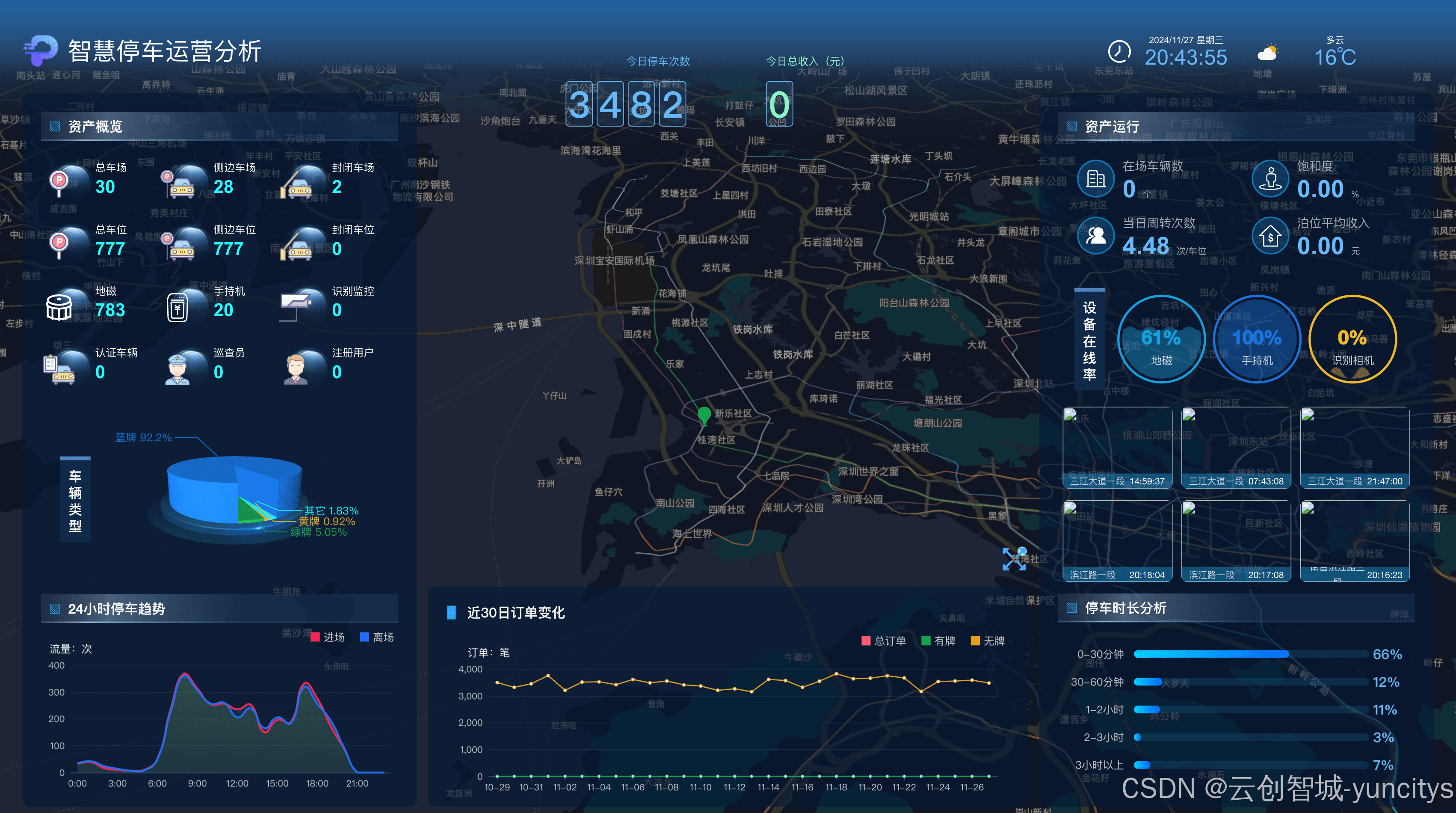Click the 4.48 turnover value

[1146, 246]
